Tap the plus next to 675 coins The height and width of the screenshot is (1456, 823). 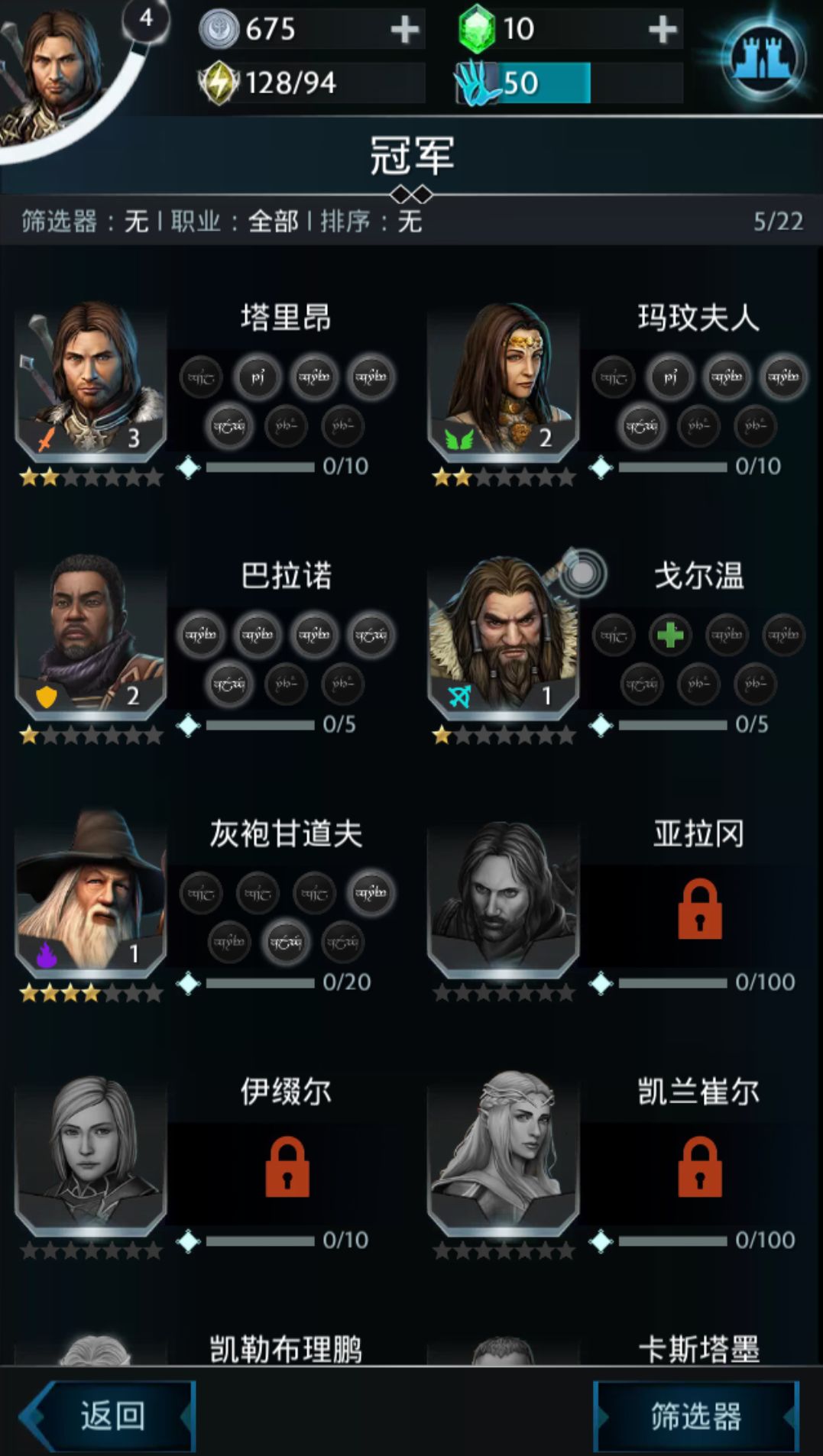click(404, 30)
